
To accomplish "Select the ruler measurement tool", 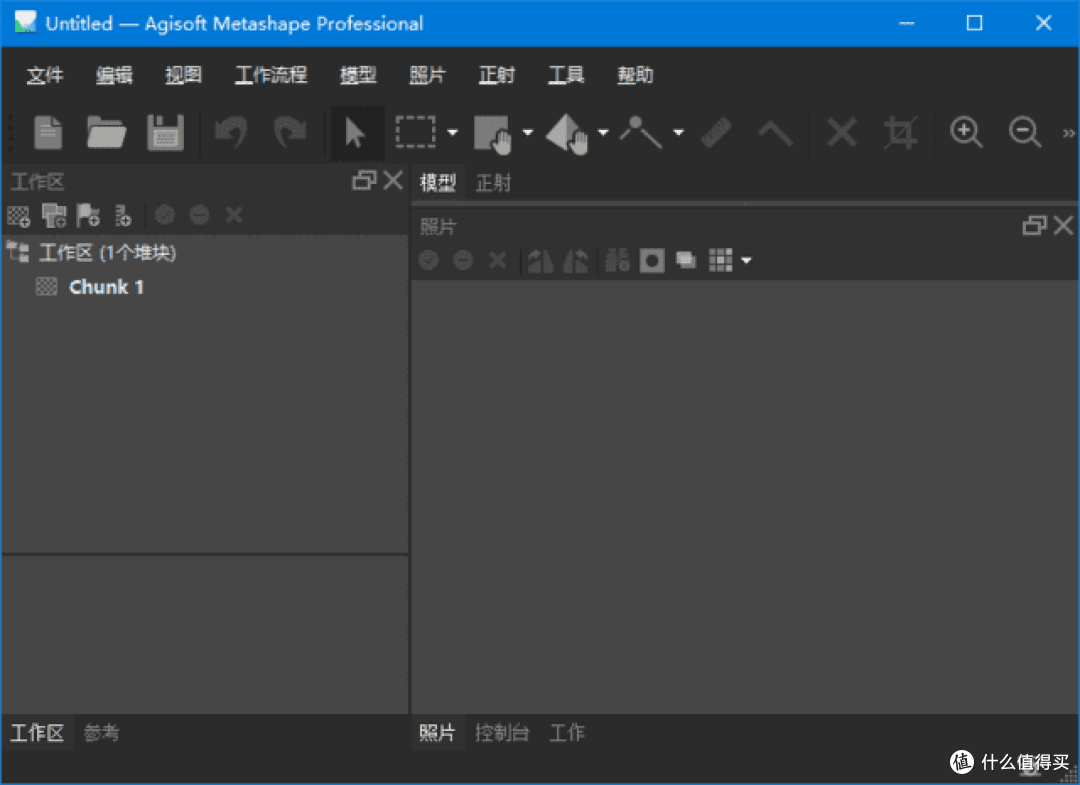I will [716, 132].
